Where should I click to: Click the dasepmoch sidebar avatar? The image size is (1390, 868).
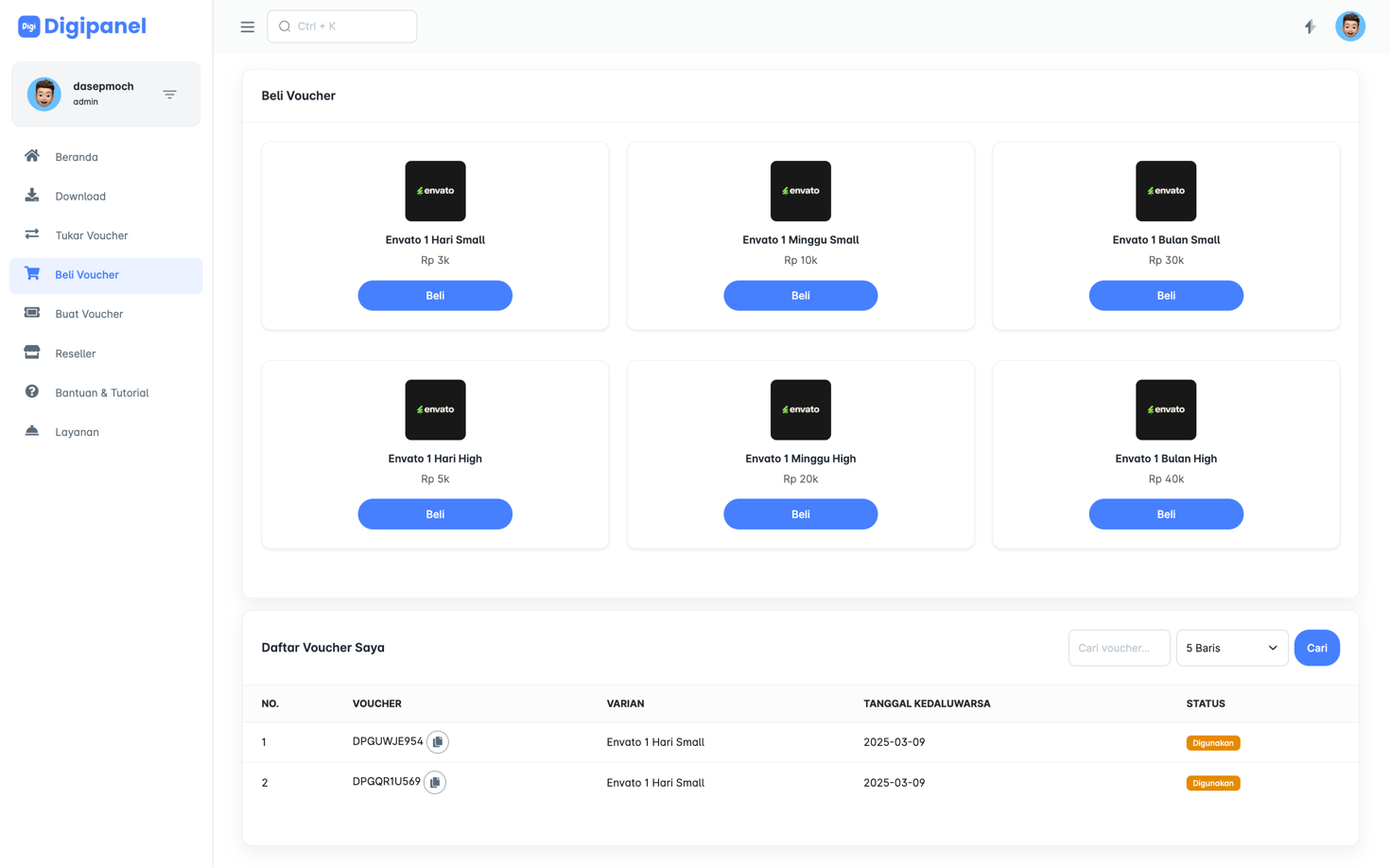(44, 94)
